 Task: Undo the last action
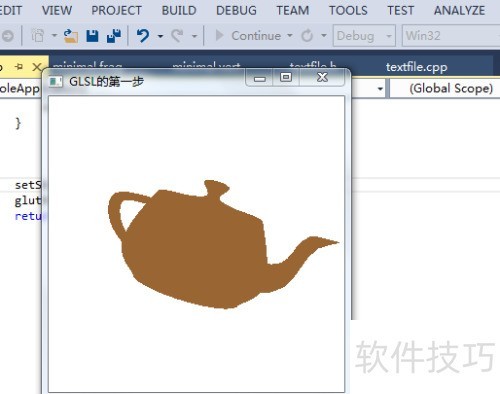pyautogui.click(x=143, y=35)
